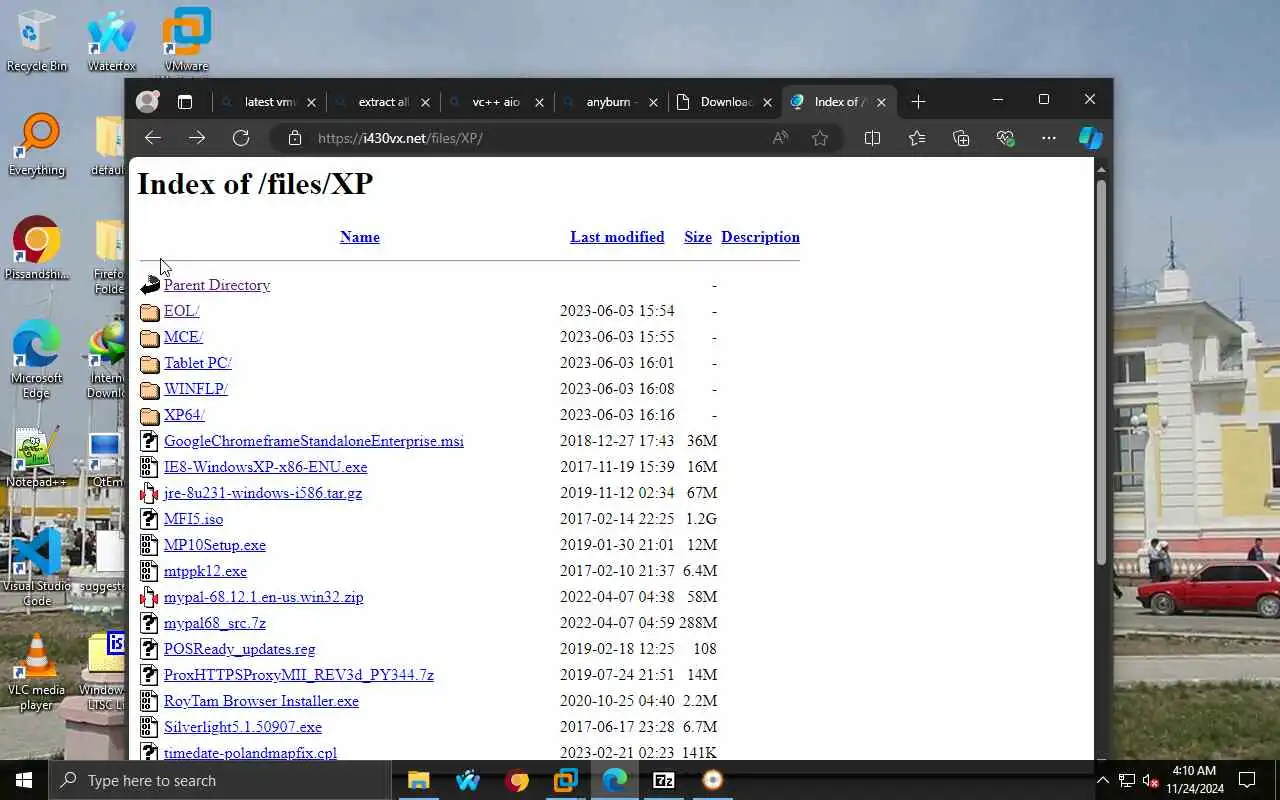Click the page scrollbar thumb
The height and width of the screenshot is (800, 1280).
[1102, 370]
